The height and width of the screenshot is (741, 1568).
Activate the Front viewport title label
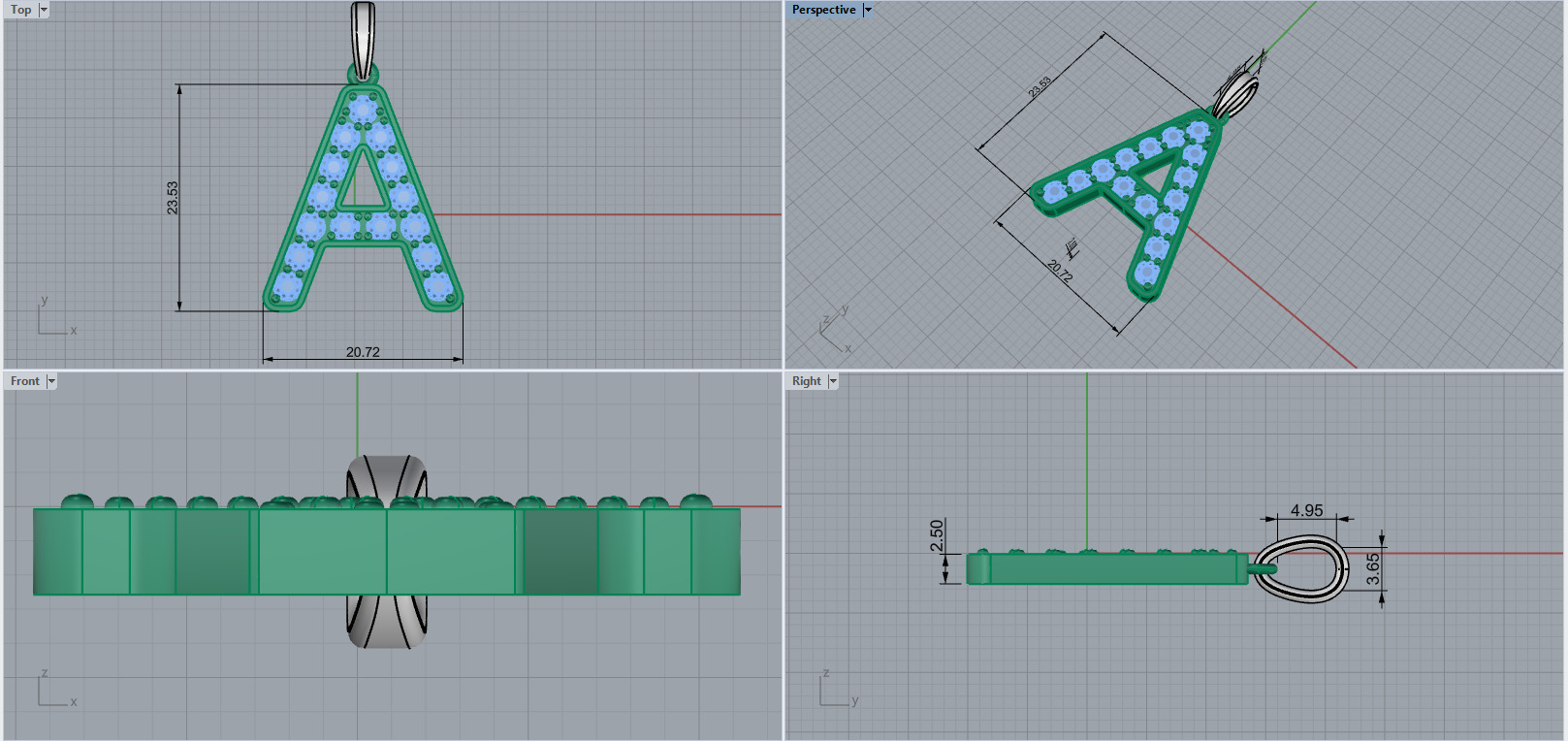[x=25, y=381]
